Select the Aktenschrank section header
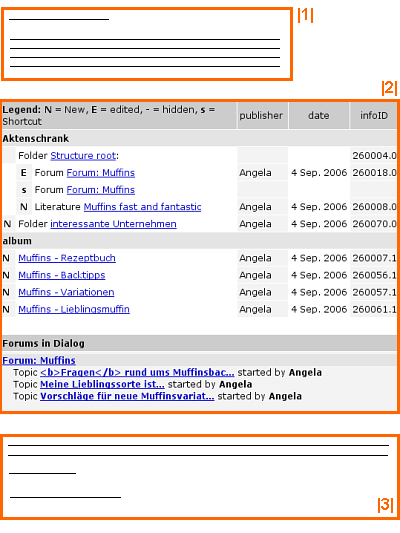Screen dimensions: 400x533 (199, 138)
